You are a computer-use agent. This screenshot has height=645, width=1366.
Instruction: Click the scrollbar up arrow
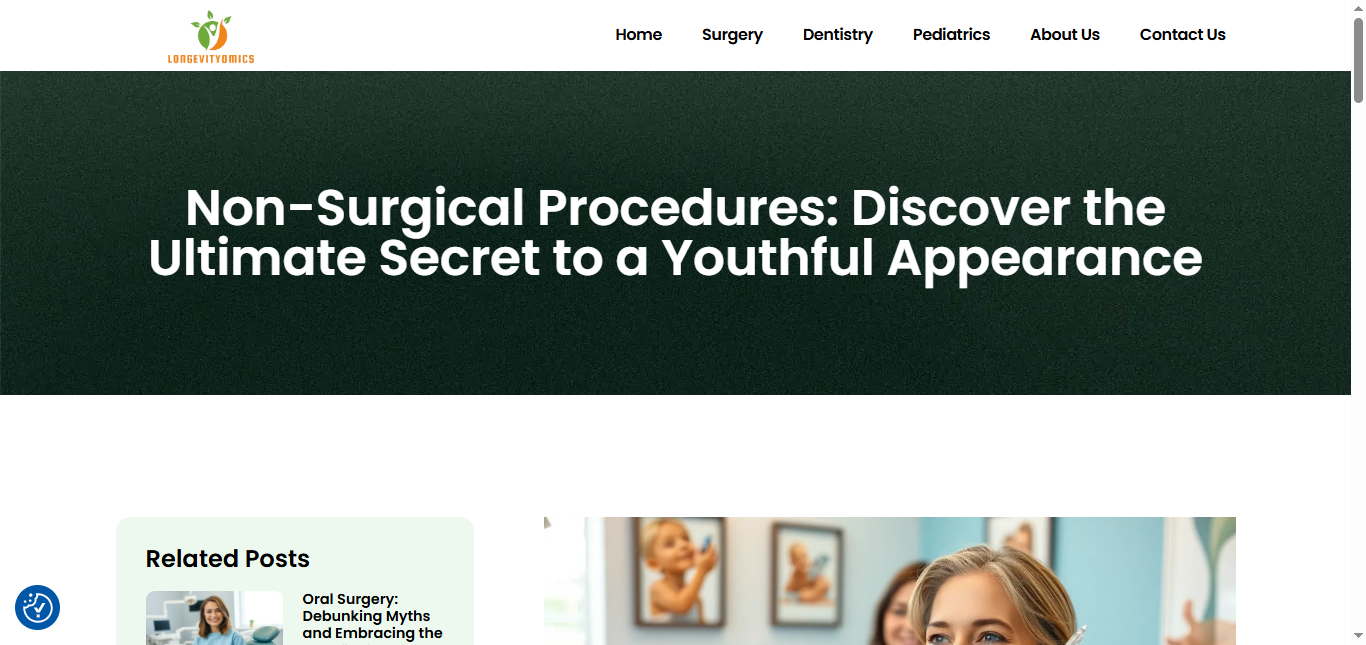(x=1358, y=7)
